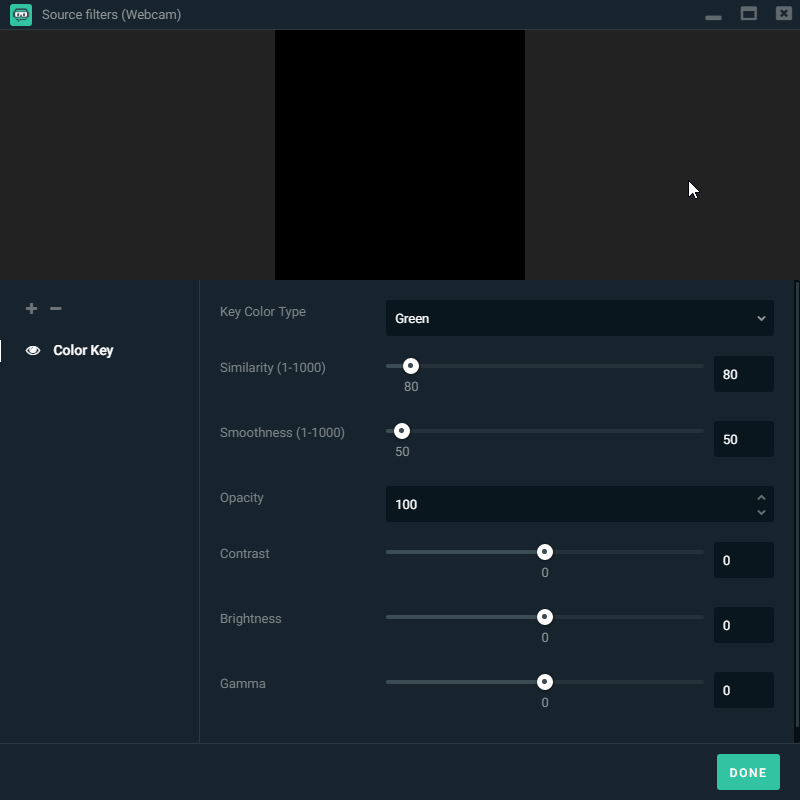Click the Brightness slider handle
800x800 pixels.
click(545, 617)
